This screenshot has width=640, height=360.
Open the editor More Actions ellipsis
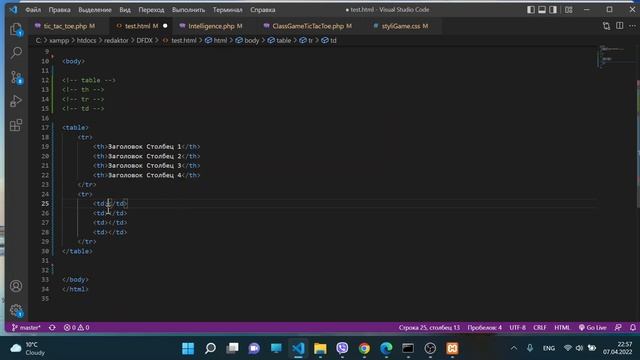[632, 26]
